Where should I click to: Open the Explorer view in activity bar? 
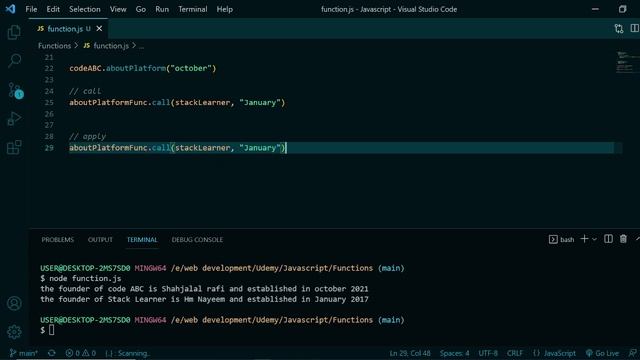click(14, 32)
